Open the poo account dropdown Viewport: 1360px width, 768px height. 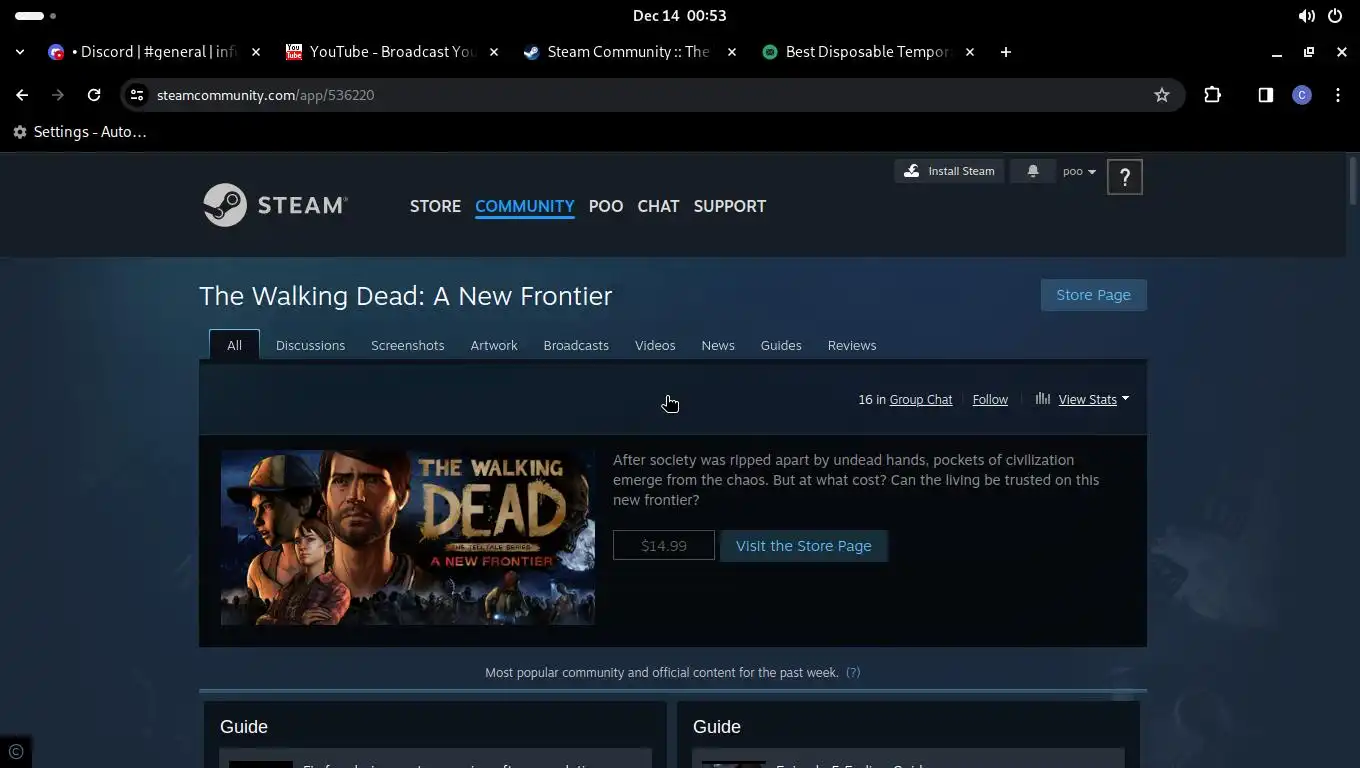(1079, 171)
